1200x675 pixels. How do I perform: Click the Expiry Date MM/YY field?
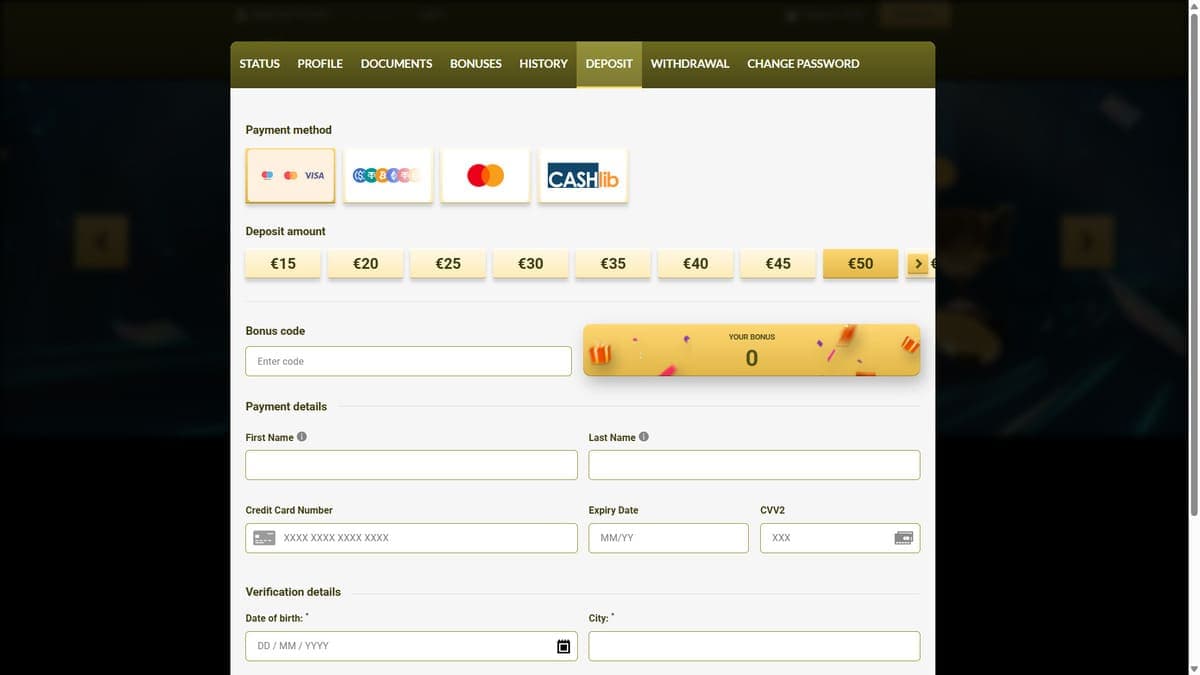[668, 538]
